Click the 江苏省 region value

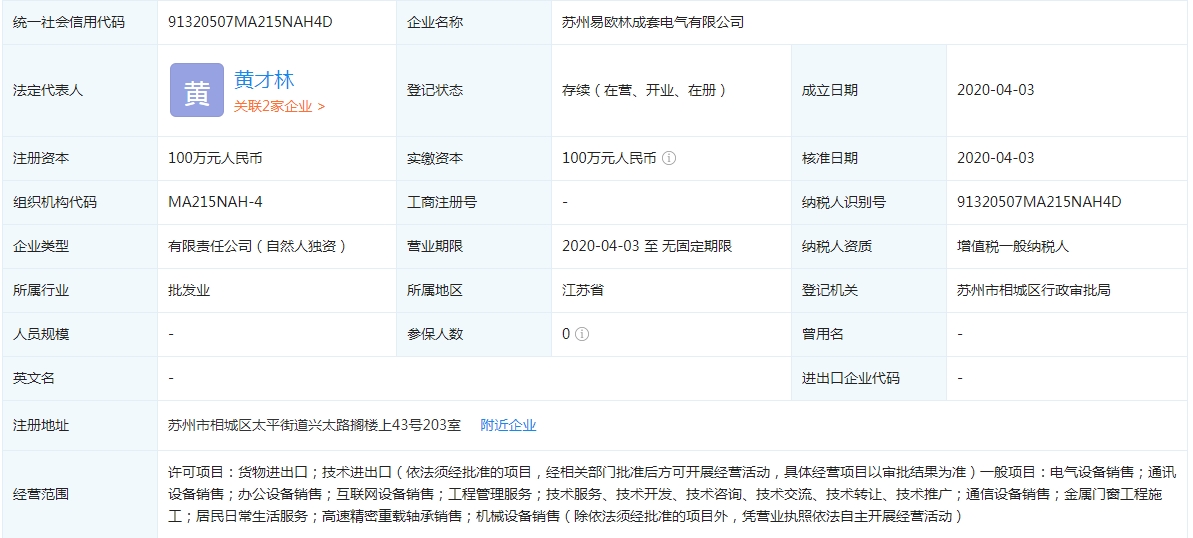pyautogui.click(x=583, y=290)
